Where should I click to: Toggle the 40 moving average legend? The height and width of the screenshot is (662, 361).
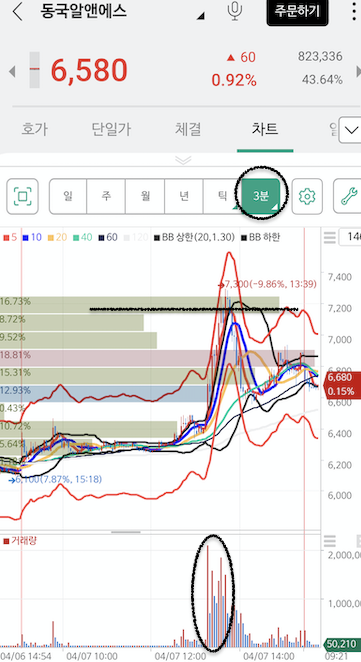(82, 237)
